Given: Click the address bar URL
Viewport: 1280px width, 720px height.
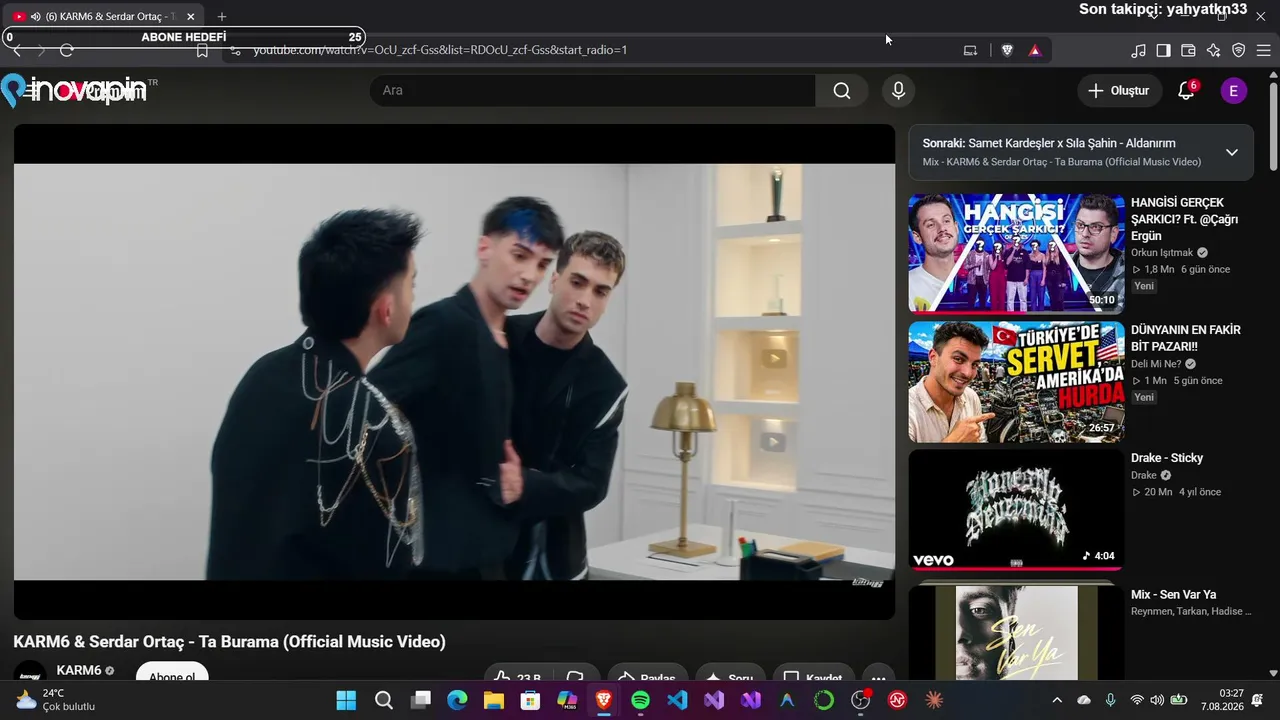Looking at the screenshot, I should [x=440, y=50].
